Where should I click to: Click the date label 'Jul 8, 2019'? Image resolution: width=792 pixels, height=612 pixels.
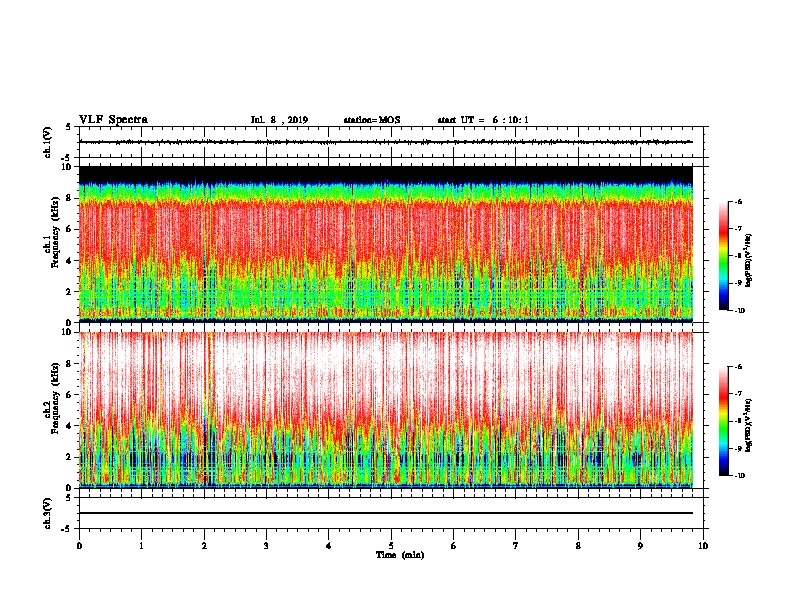(x=279, y=120)
